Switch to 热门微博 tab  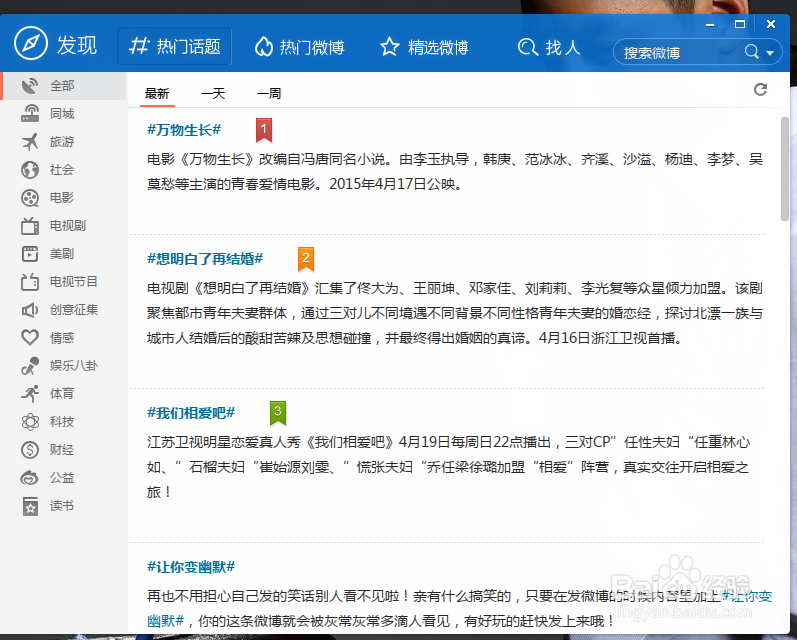click(x=299, y=47)
